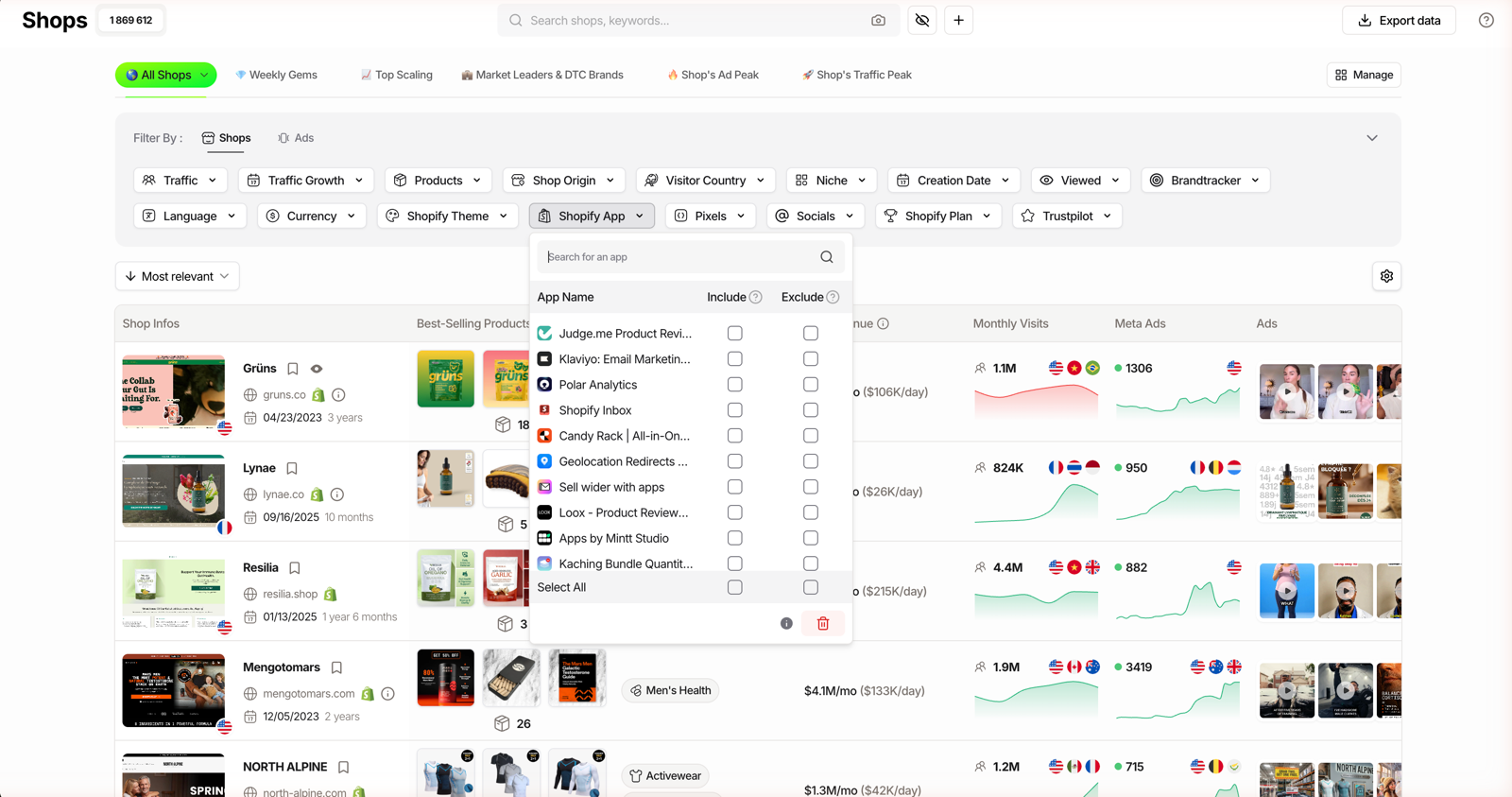Open the Most relevant sort dropdown

pyautogui.click(x=178, y=276)
